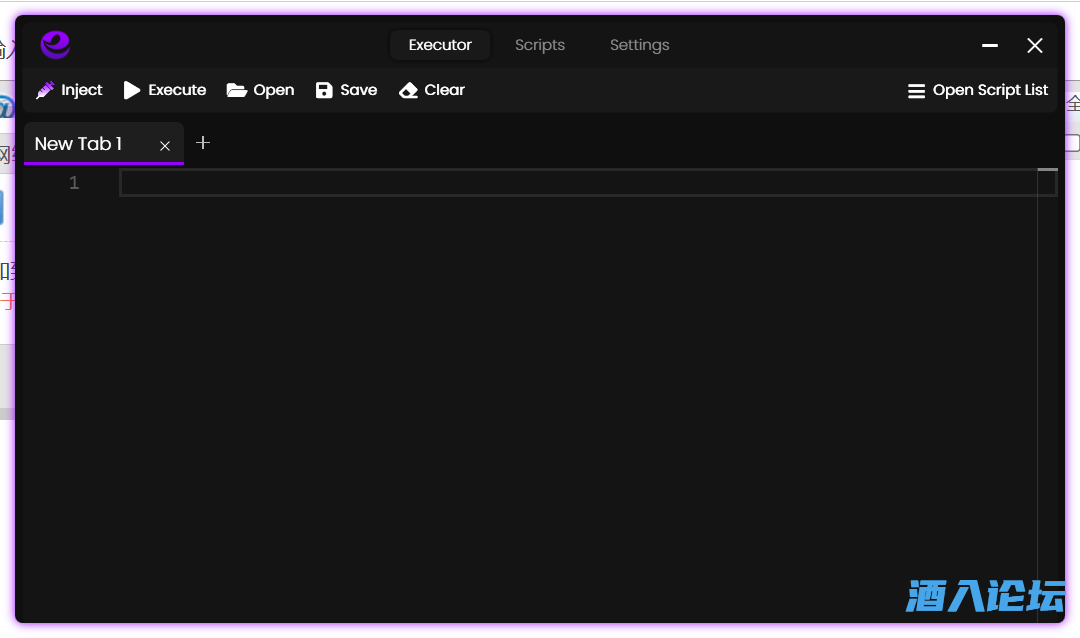Click the Save floppy disk icon
The width and height of the screenshot is (1080, 638).
pos(324,90)
